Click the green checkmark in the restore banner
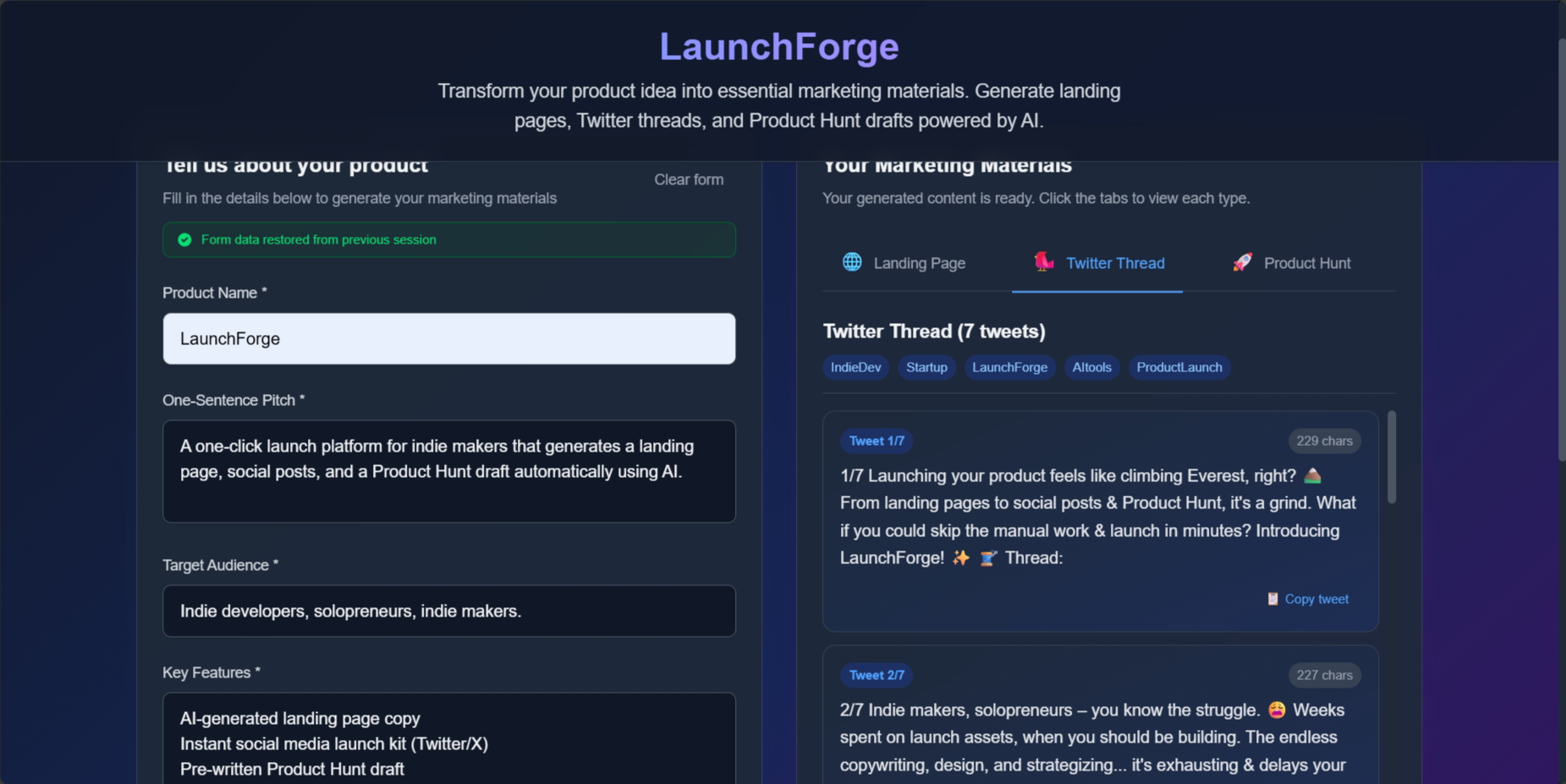Viewport: 1566px width, 784px height. tap(184, 239)
